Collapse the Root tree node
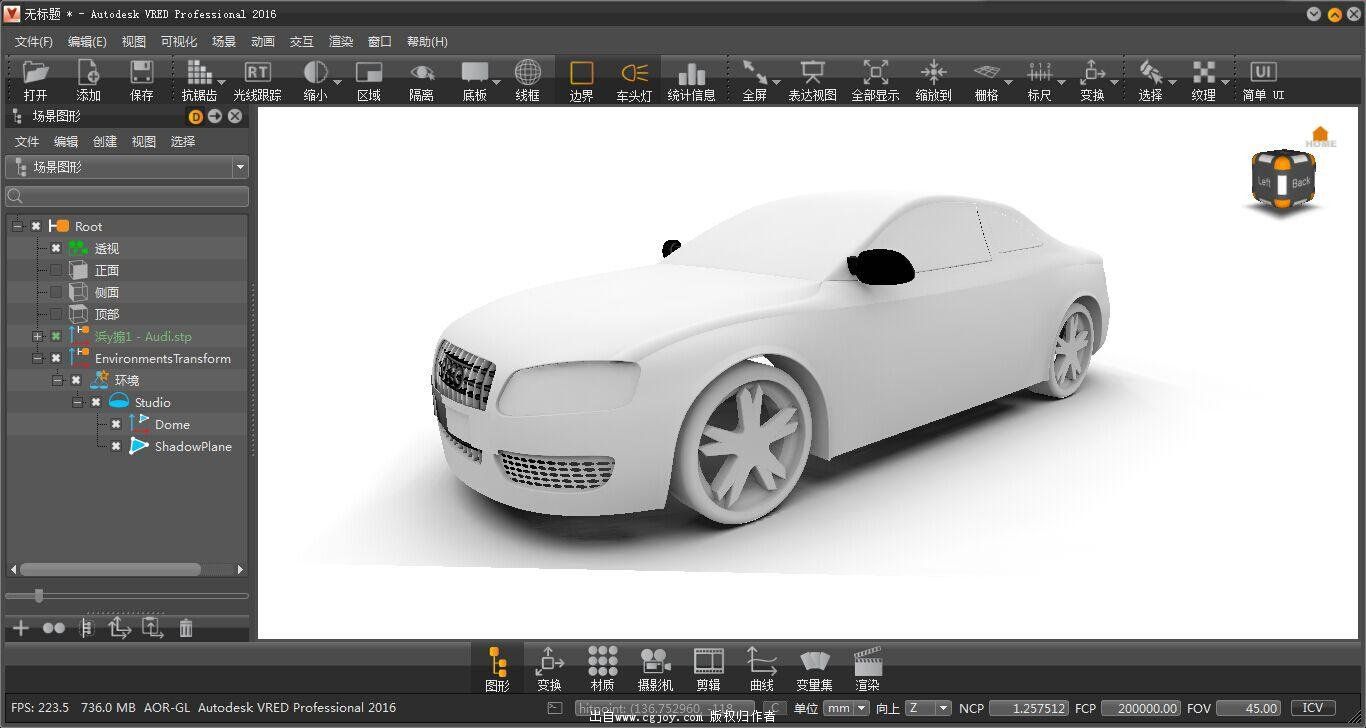This screenshot has width=1366, height=728. tap(17, 226)
